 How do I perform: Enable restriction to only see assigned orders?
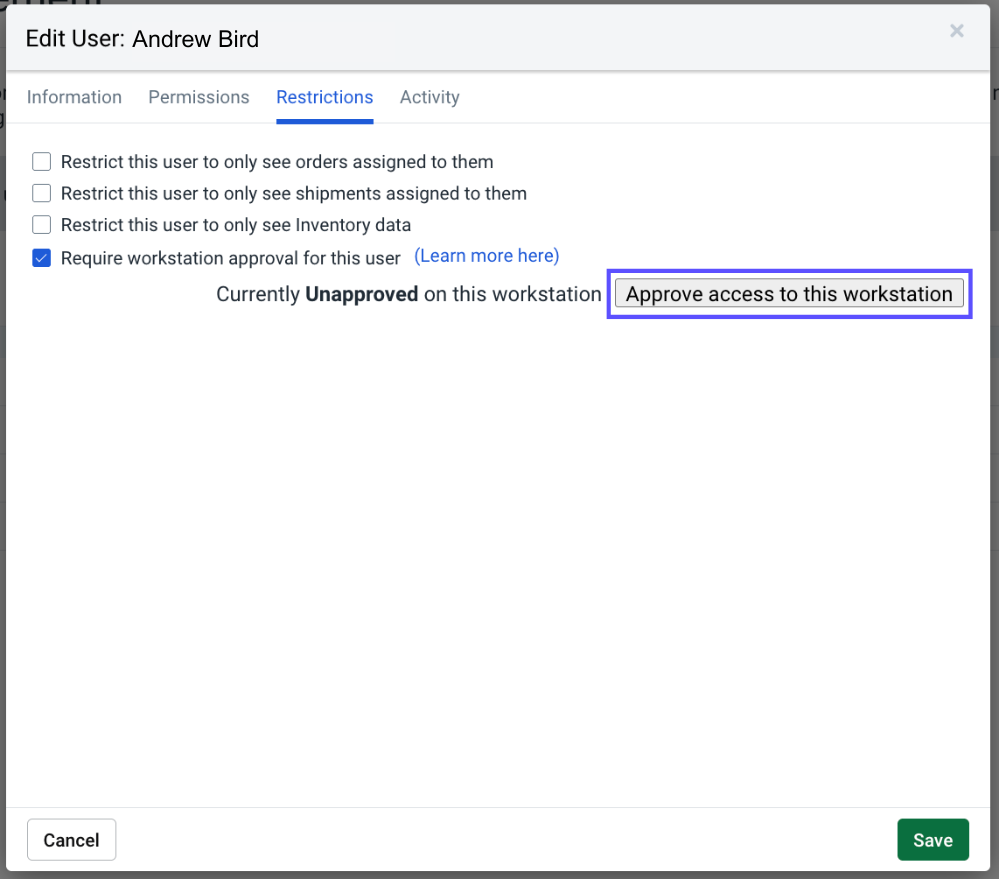(x=41, y=161)
